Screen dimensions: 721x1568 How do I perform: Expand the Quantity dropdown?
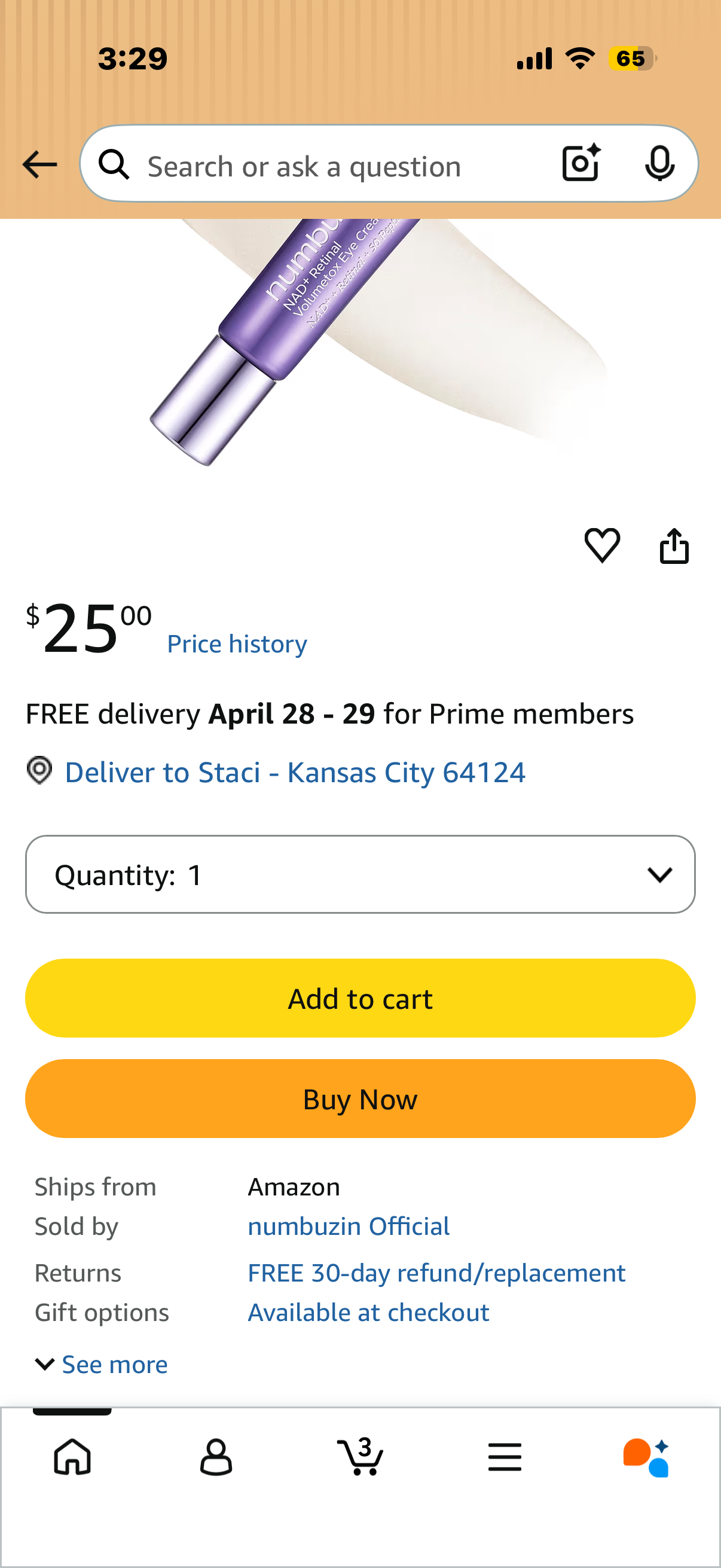(x=360, y=874)
